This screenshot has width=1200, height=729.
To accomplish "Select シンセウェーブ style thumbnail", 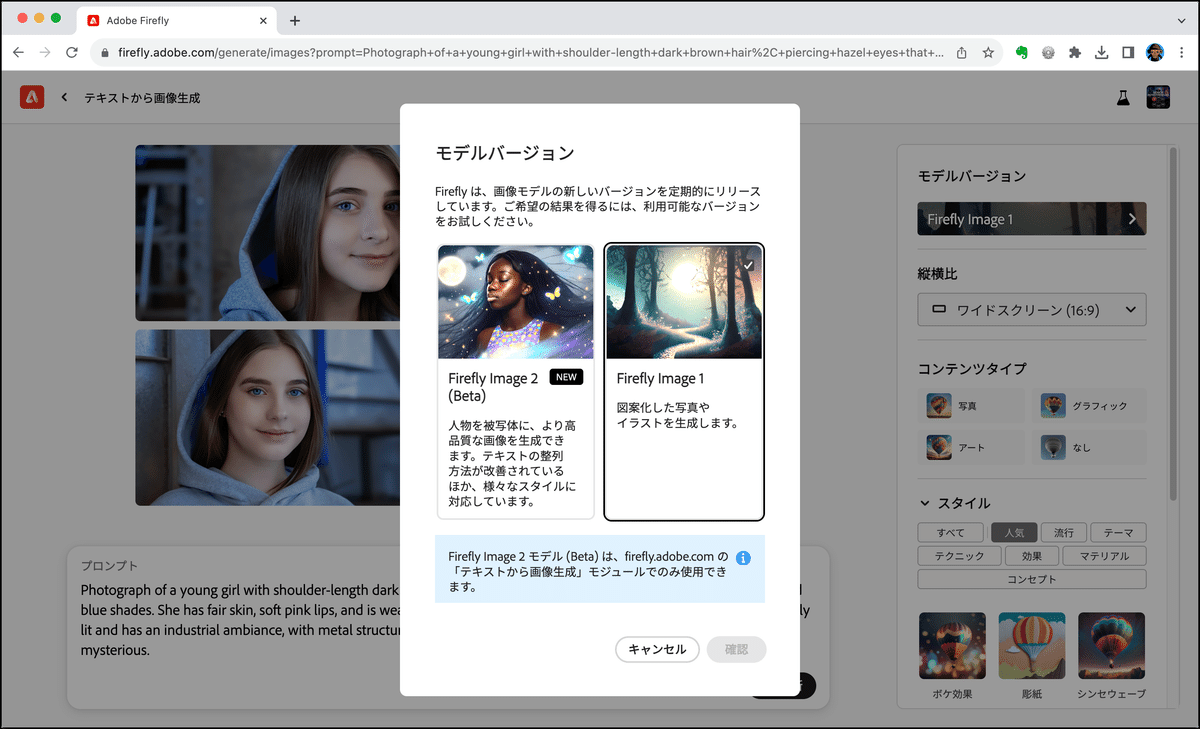I will tap(1111, 646).
